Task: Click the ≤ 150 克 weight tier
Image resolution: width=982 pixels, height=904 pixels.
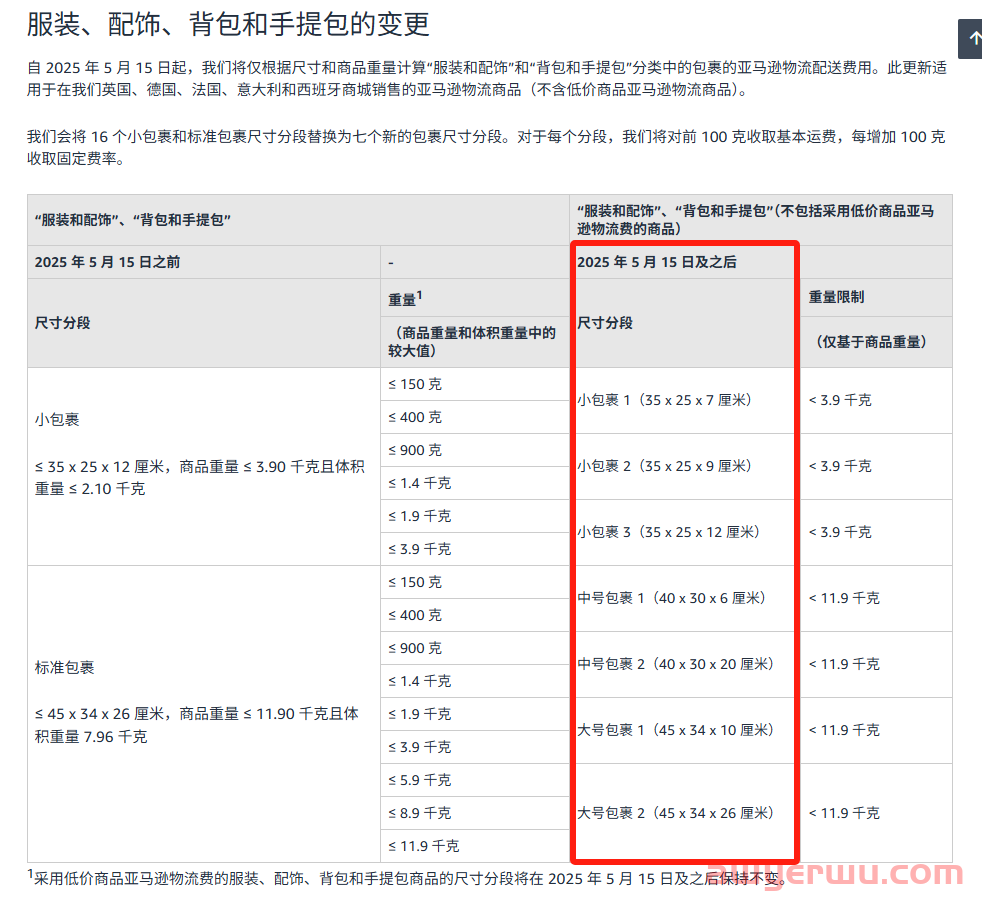Action: pos(413,384)
